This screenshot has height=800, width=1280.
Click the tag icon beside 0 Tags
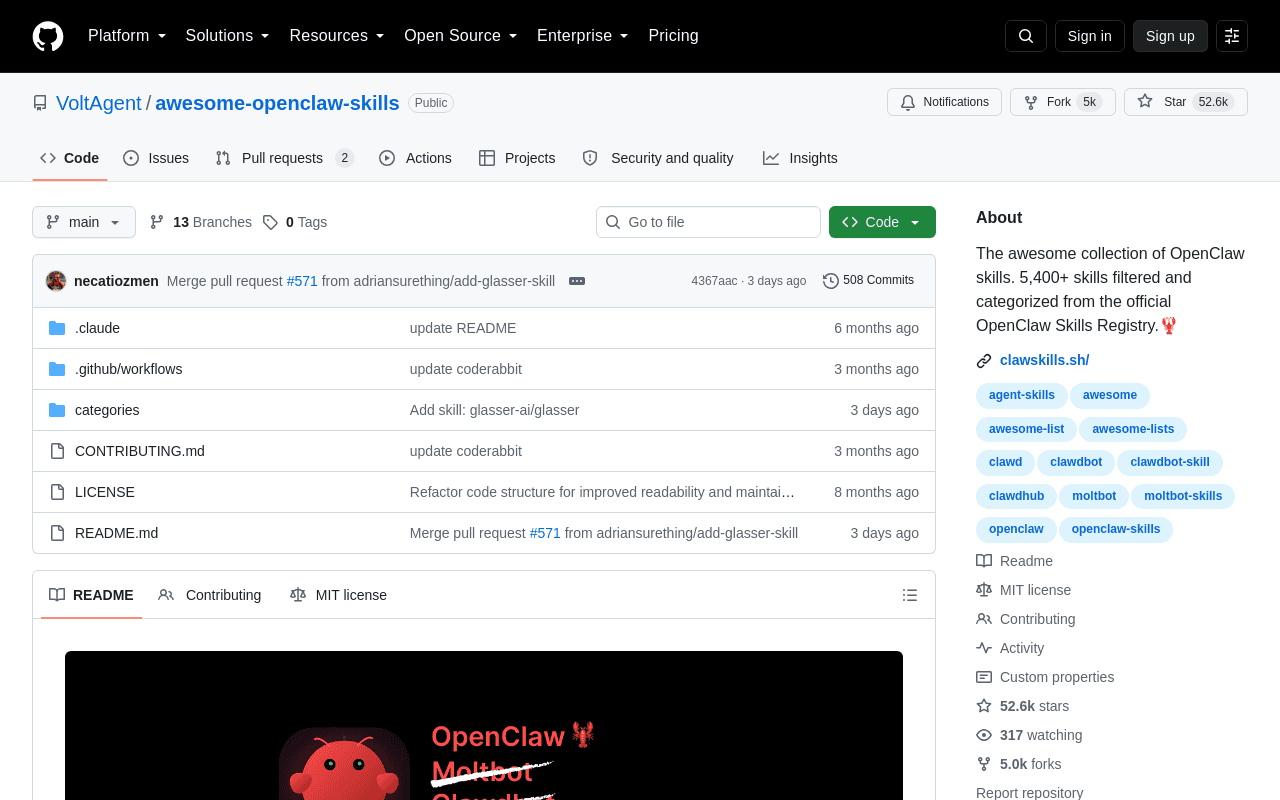270,222
